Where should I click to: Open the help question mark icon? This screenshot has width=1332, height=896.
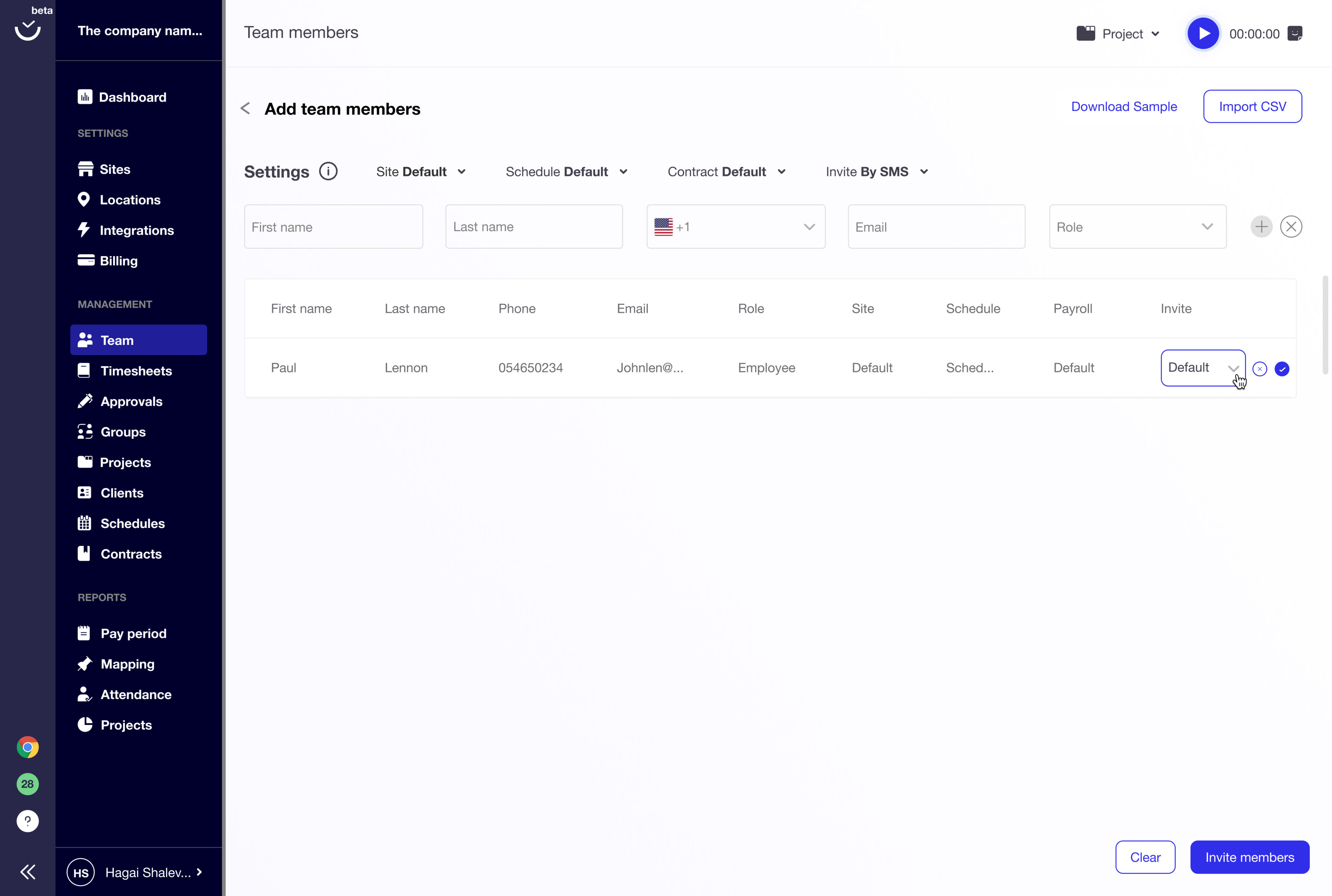click(27, 821)
